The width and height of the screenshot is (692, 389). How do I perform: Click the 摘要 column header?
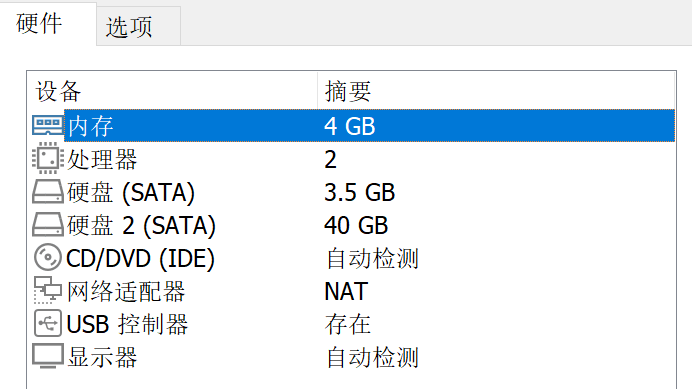[x=496, y=91]
